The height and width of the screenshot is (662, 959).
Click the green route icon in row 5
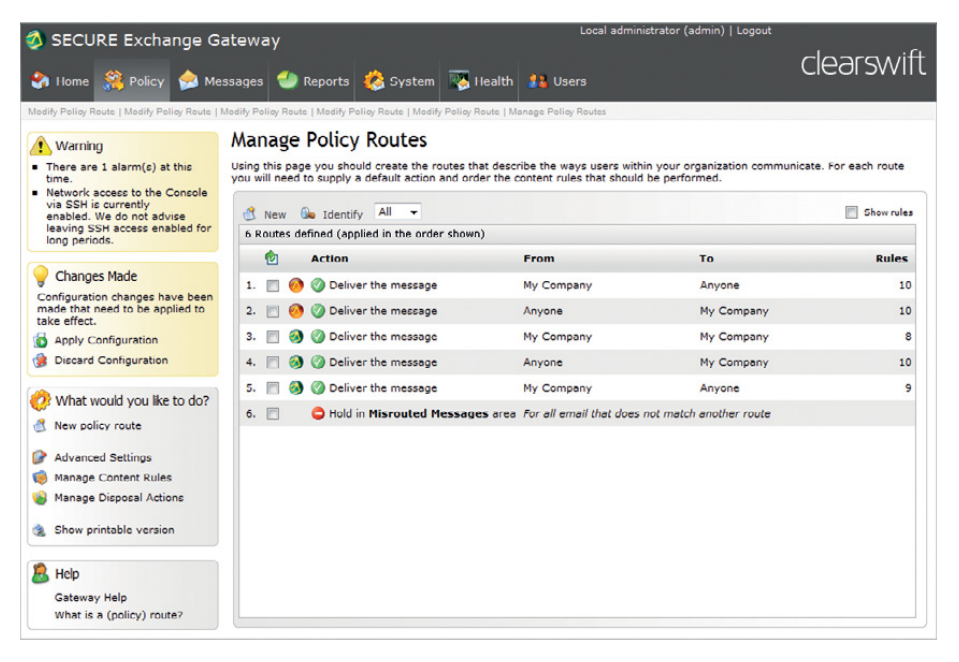(x=296, y=388)
